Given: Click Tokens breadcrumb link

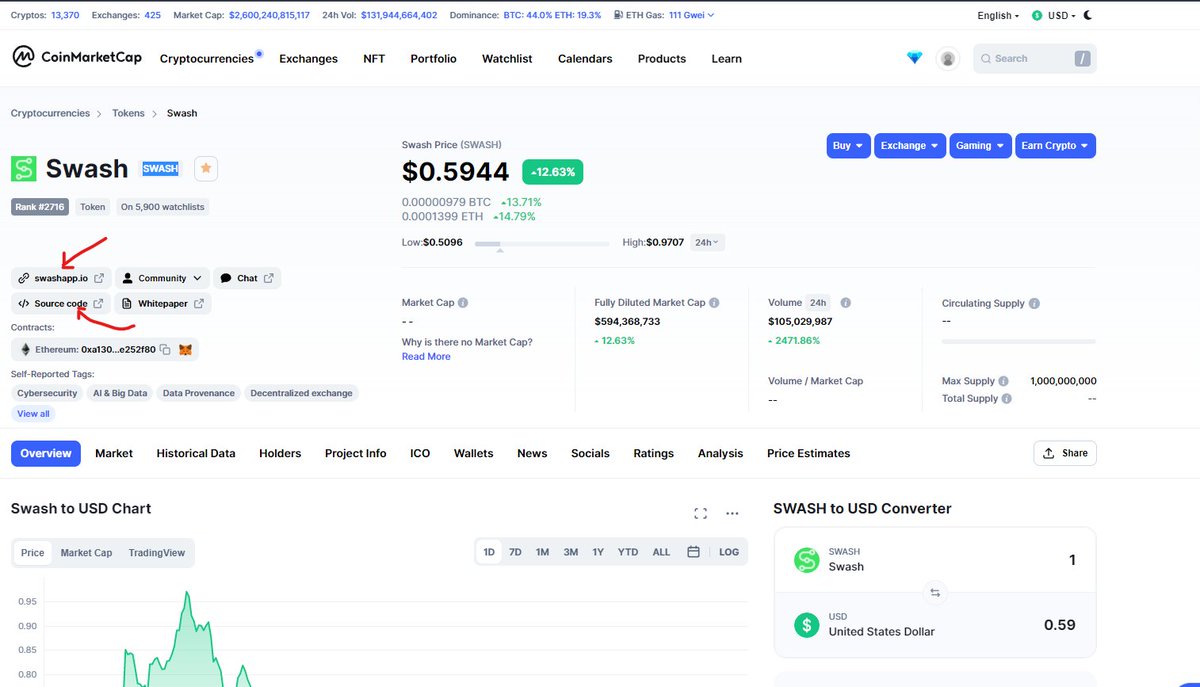Looking at the screenshot, I should pos(128,113).
